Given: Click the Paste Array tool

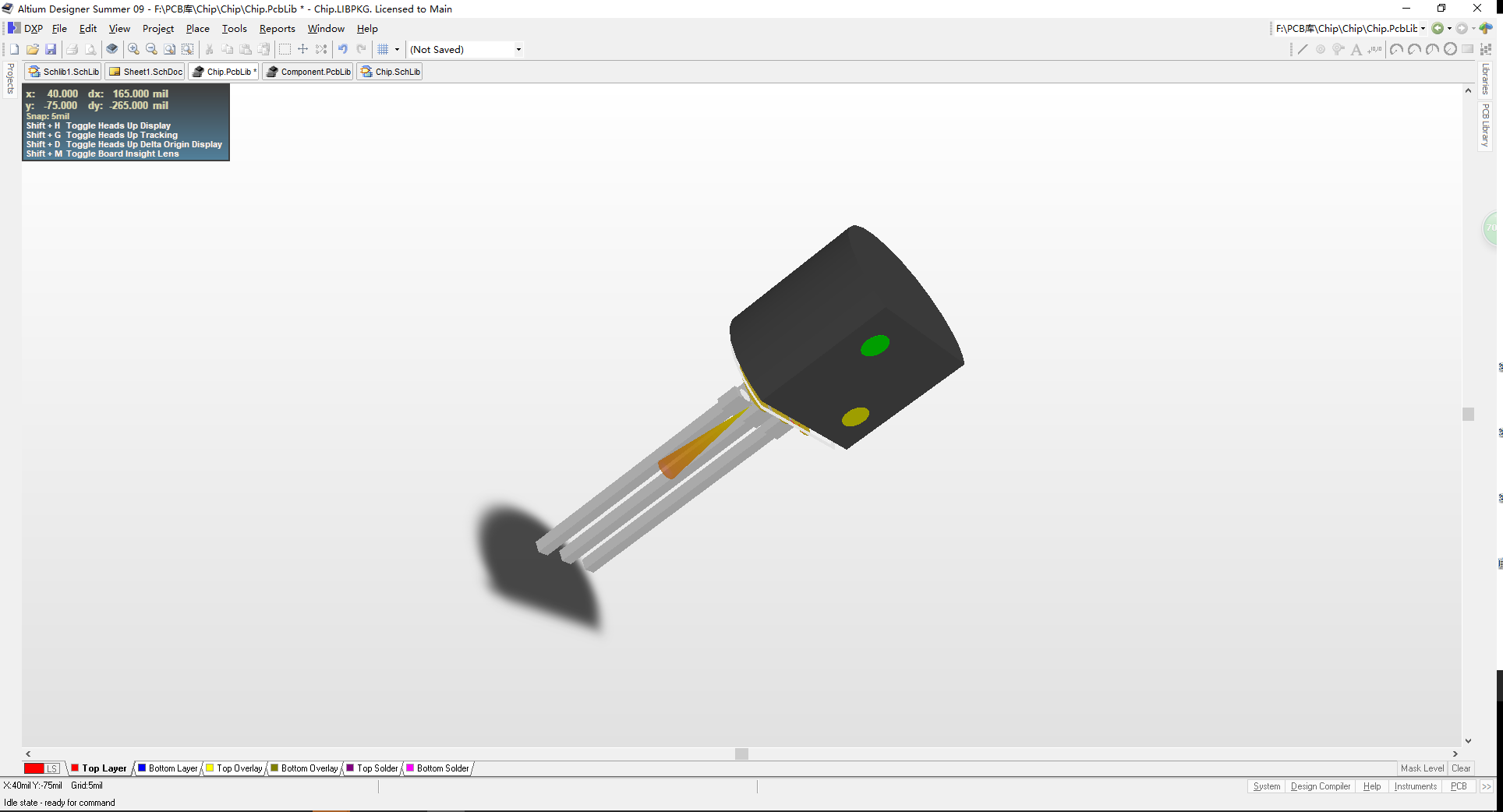Looking at the screenshot, I should pyautogui.click(x=1486, y=49).
